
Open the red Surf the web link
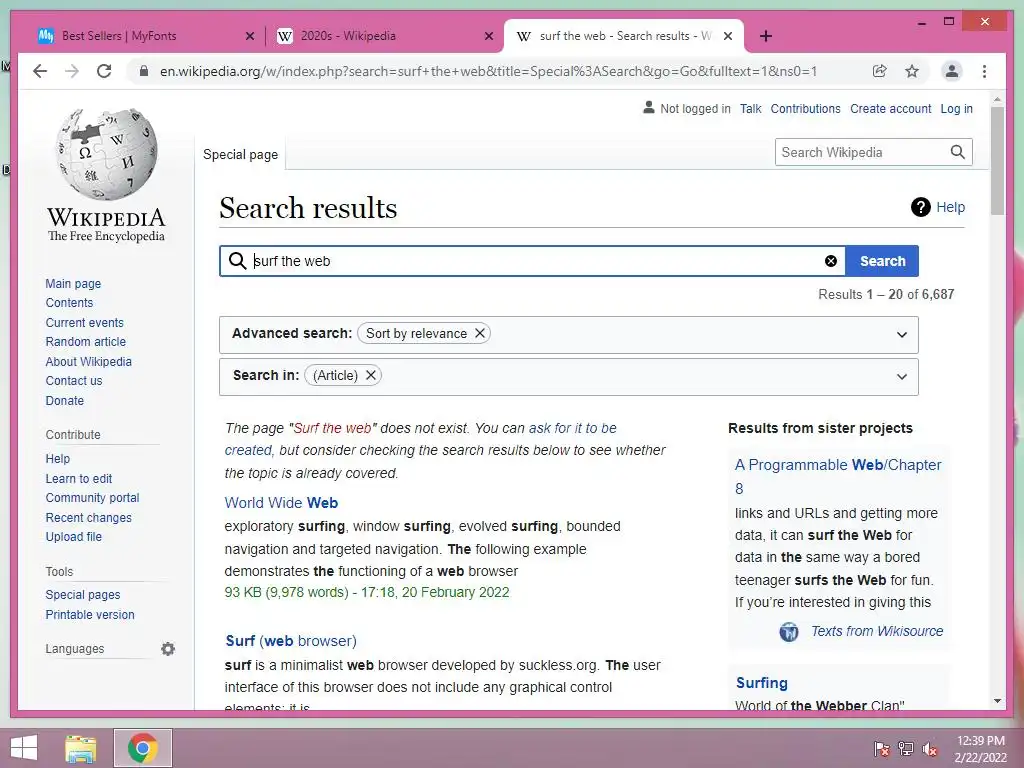(x=332, y=428)
